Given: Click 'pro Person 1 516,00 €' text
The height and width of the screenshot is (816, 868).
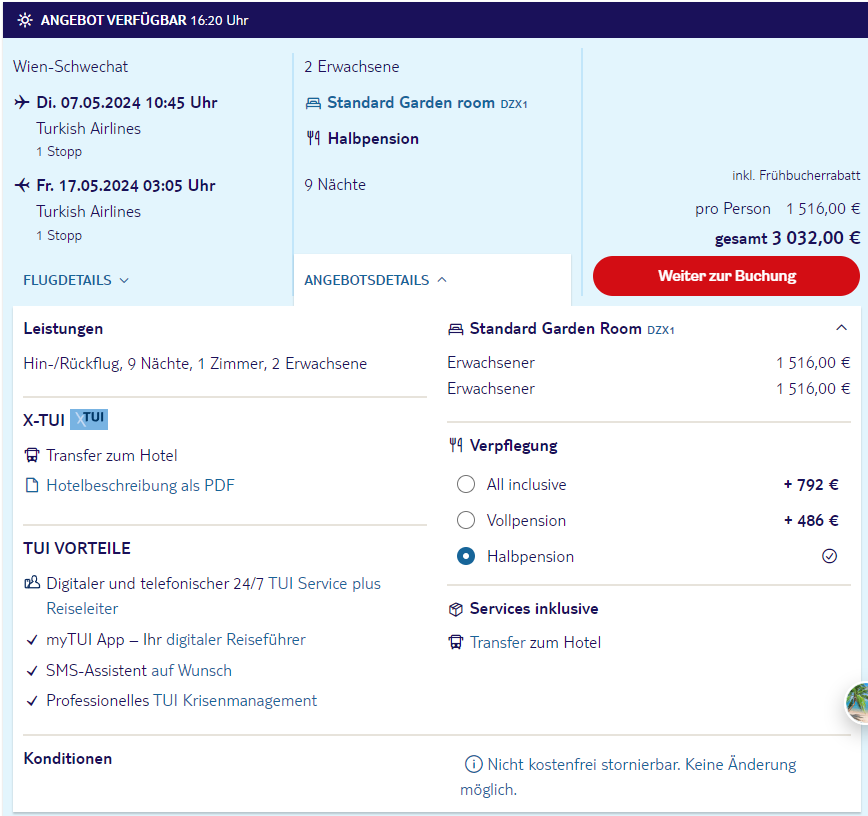Looking at the screenshot, I should (777, 209).
